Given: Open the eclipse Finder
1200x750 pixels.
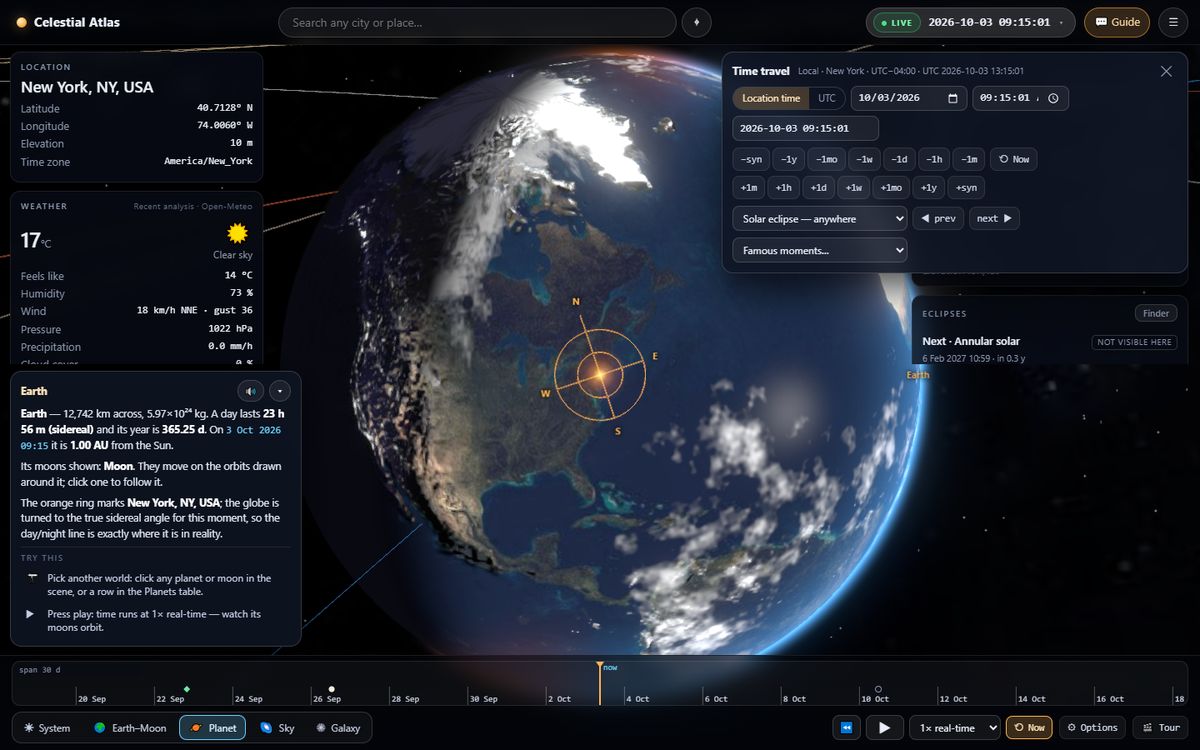Looking at the screenshot, I should (x=1156, y=313).
